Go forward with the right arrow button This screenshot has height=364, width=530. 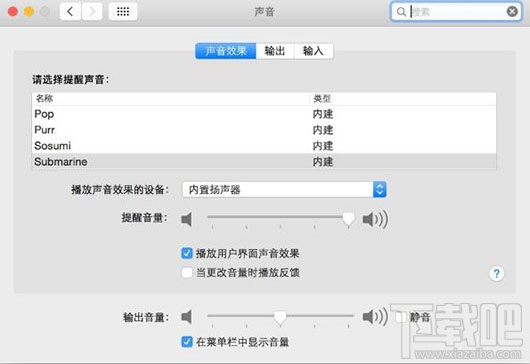pyautogui.click(x=92, y=12)
